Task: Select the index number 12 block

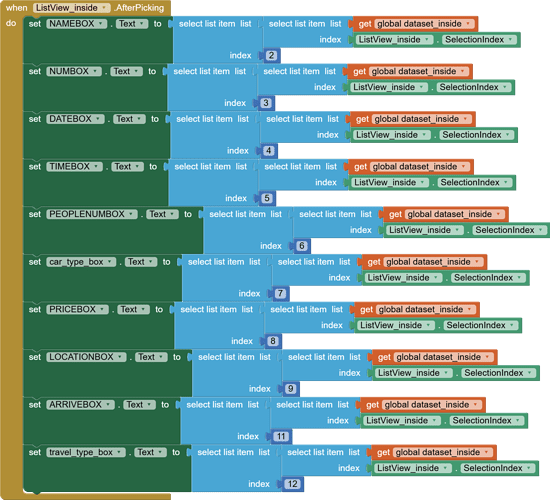Action: (x=293, y=484)
